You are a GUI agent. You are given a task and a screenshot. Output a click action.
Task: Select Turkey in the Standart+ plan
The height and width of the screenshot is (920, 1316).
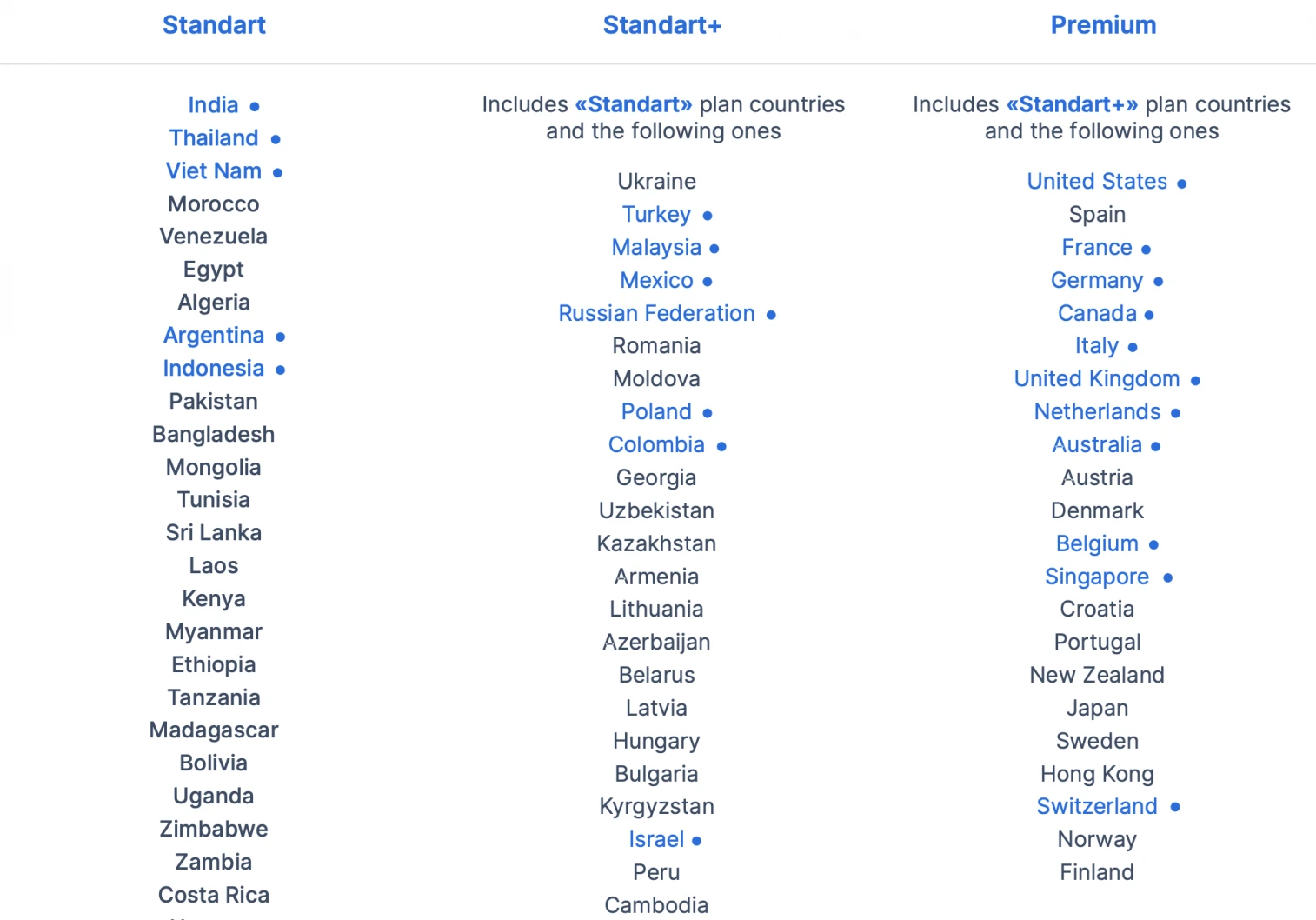[656, 215]
